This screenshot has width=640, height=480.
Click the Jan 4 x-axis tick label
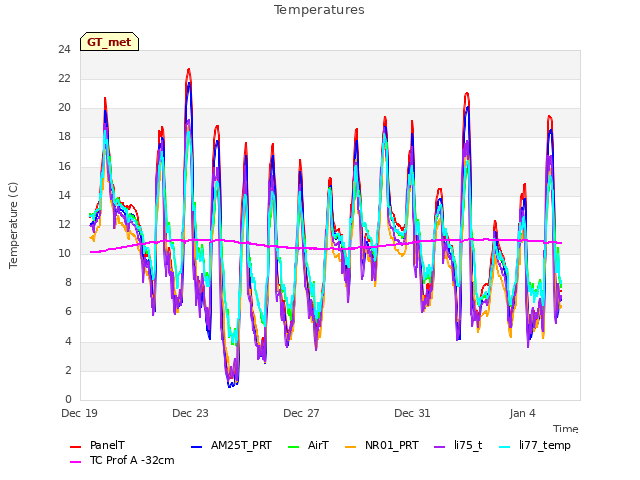tap(522, 413)
